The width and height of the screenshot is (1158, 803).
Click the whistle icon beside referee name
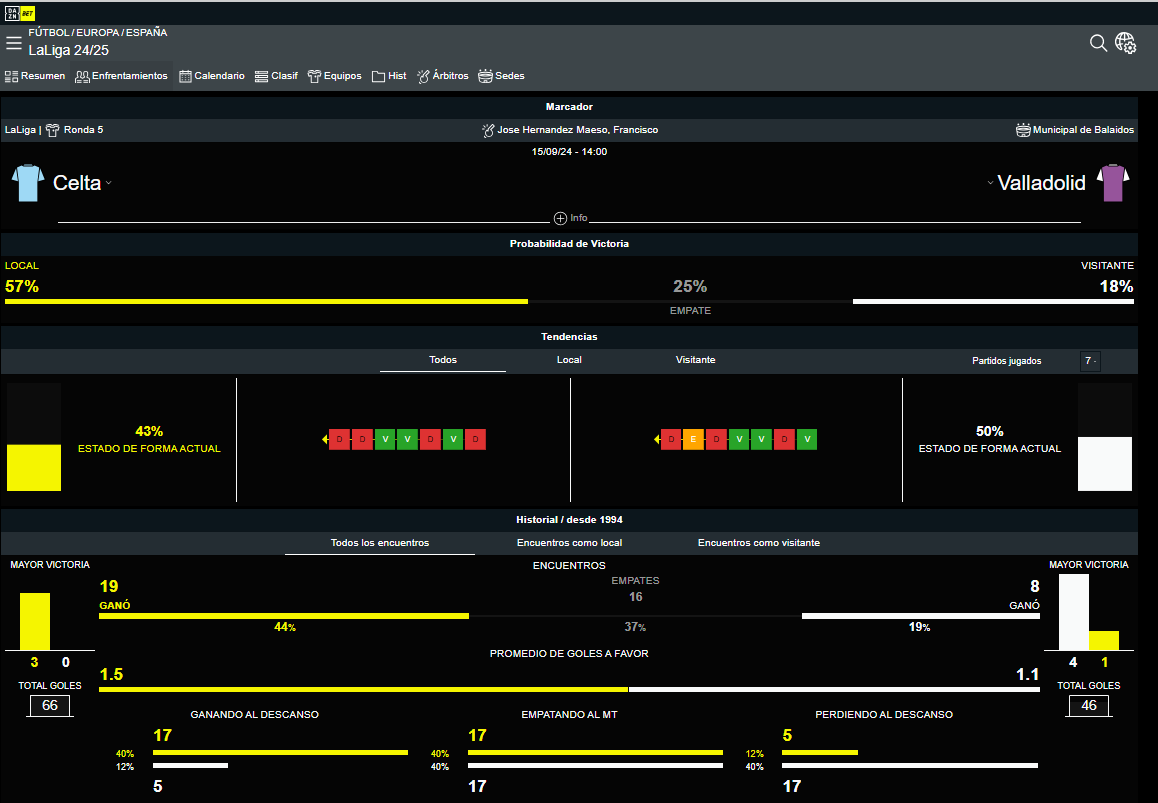tap(488, 130)
